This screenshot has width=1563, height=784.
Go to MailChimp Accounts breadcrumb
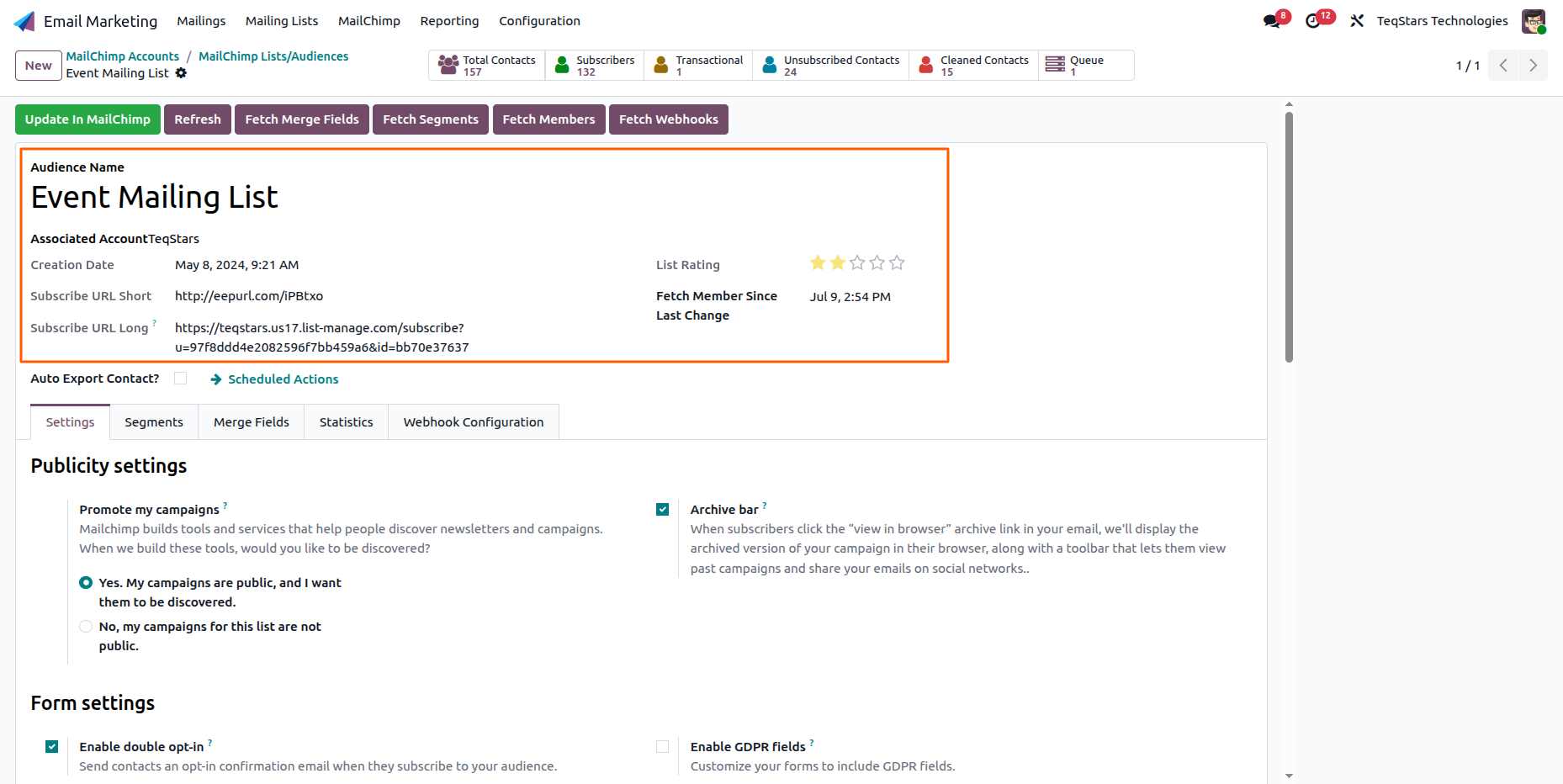coord(123,56)
